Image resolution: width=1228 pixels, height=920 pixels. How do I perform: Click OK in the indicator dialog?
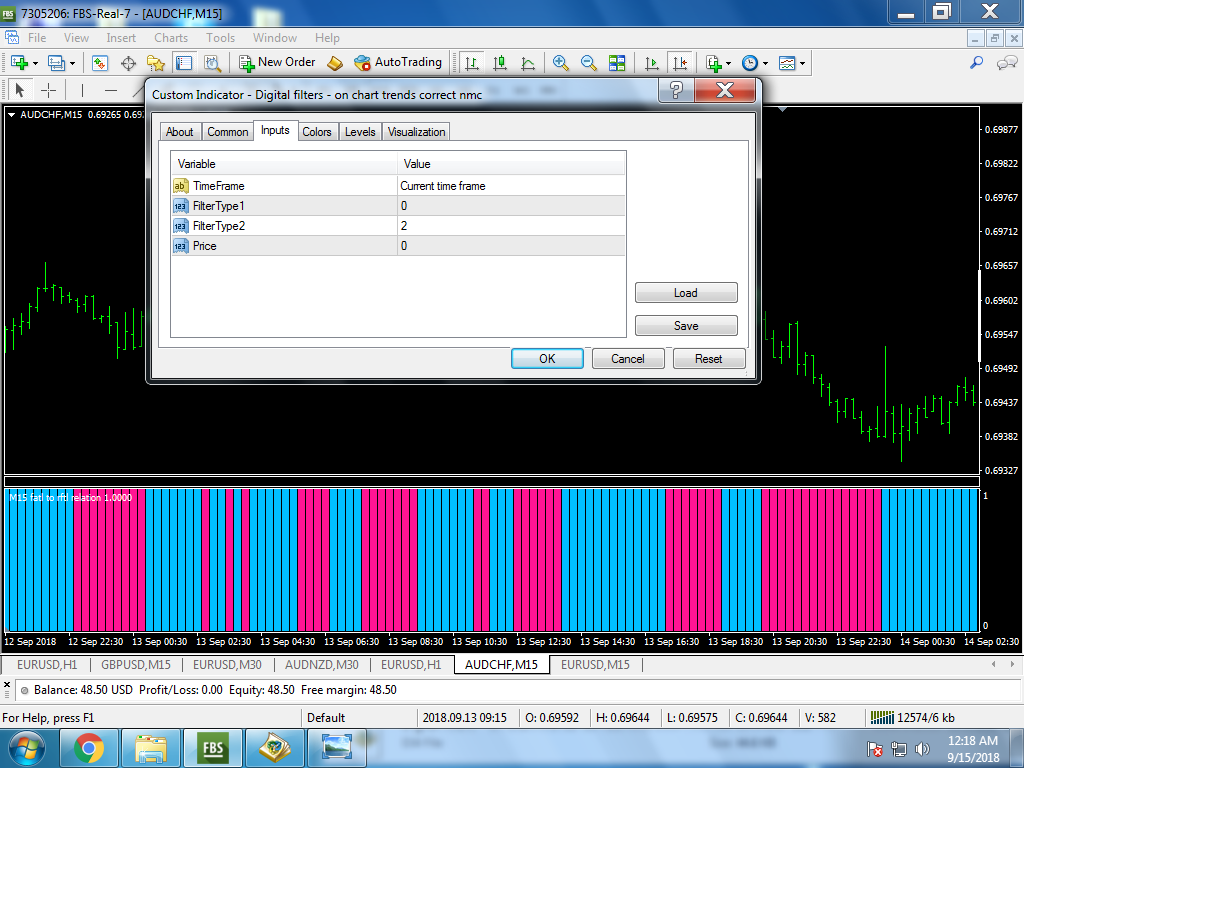coord(547,359)
